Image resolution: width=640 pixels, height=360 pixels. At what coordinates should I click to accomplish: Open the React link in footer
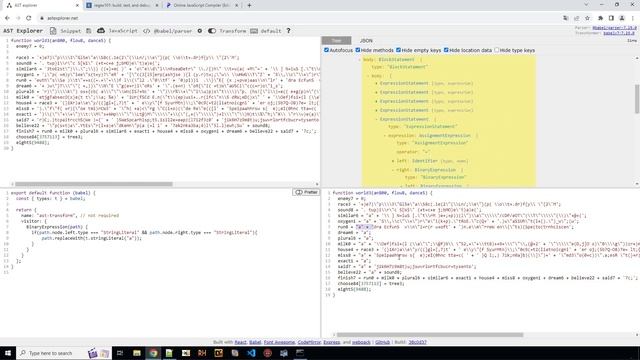point(240,342)
